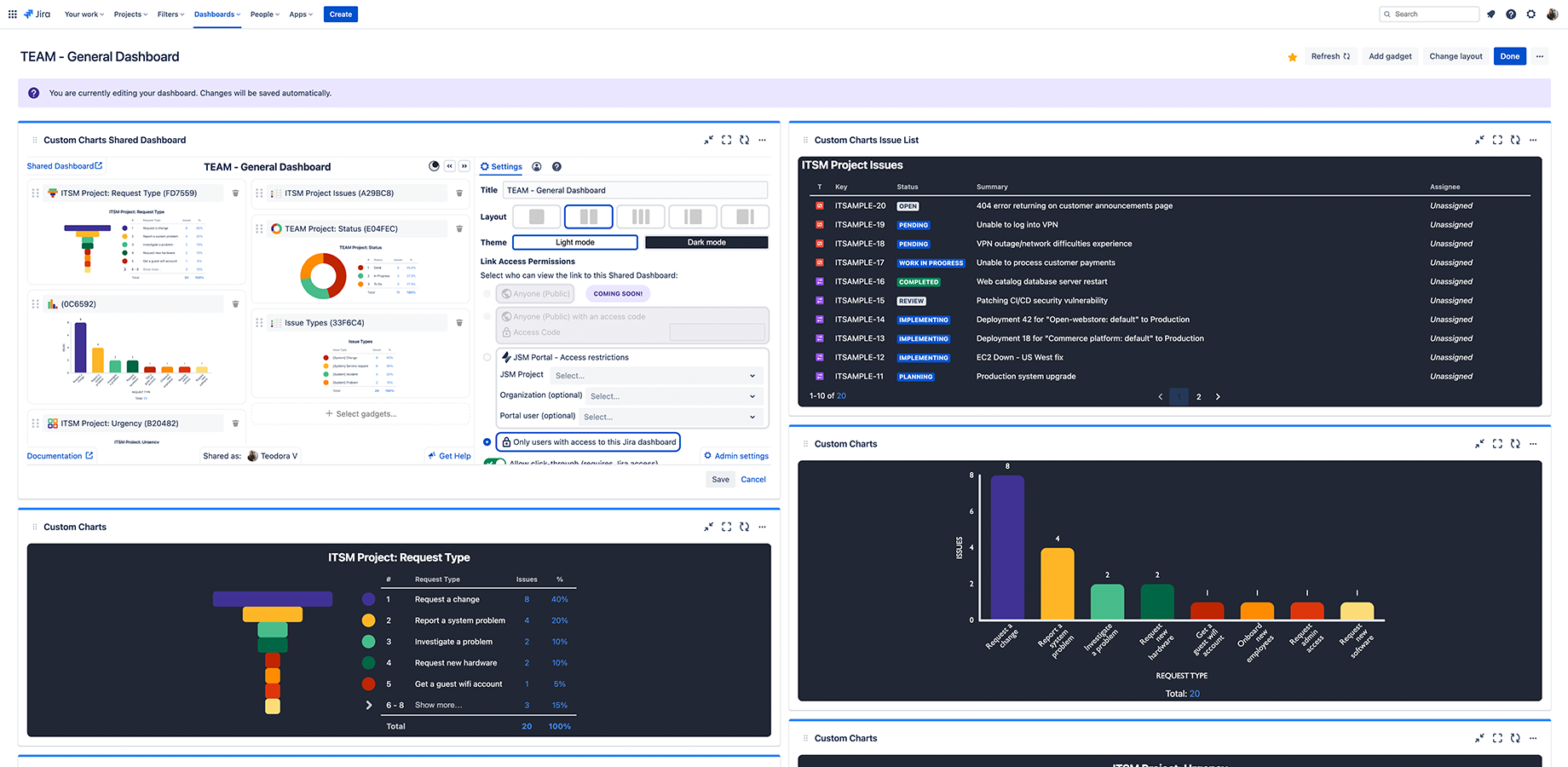Toggle the Allow click-through switch
Viewport: 1568px width, 767px height.
point(494,463)
